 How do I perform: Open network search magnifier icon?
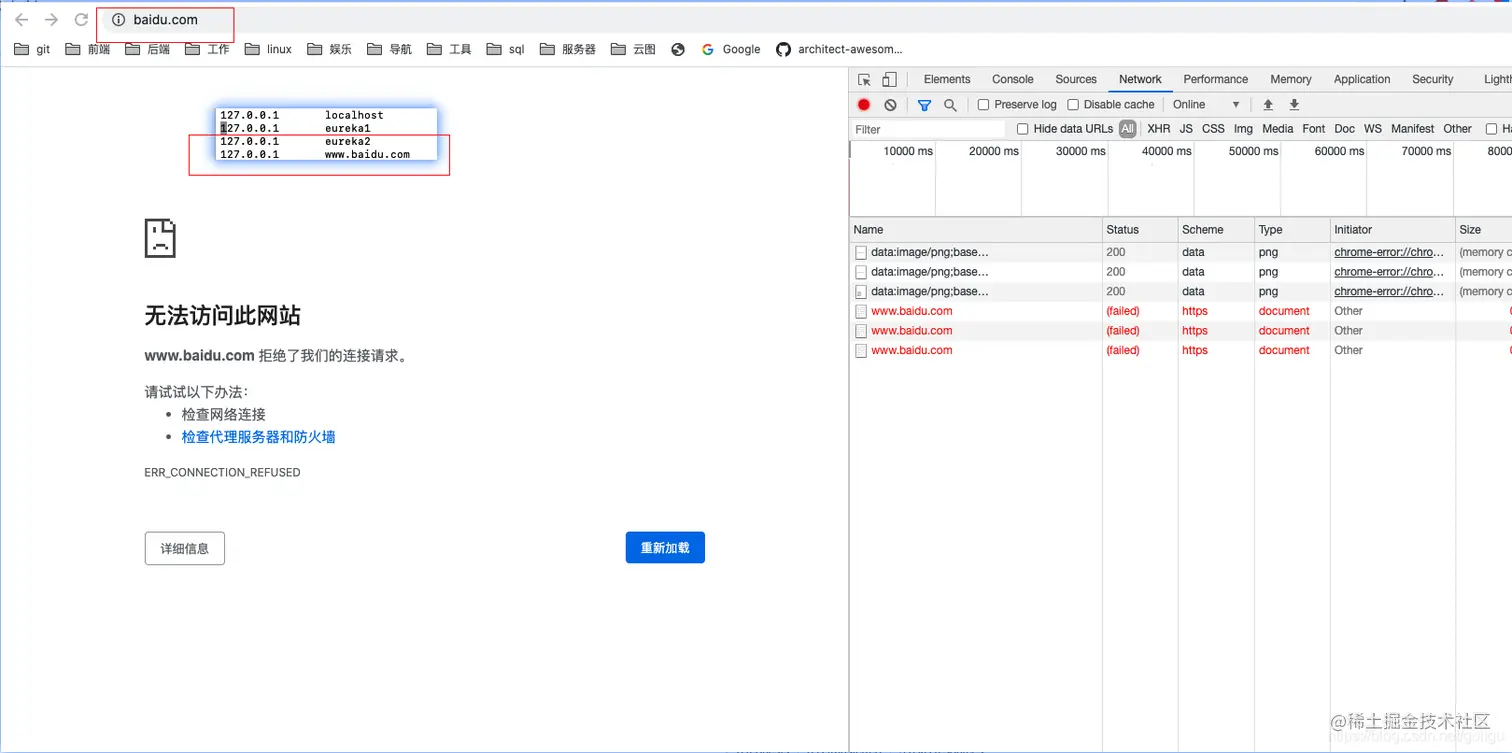pos(950,104)
